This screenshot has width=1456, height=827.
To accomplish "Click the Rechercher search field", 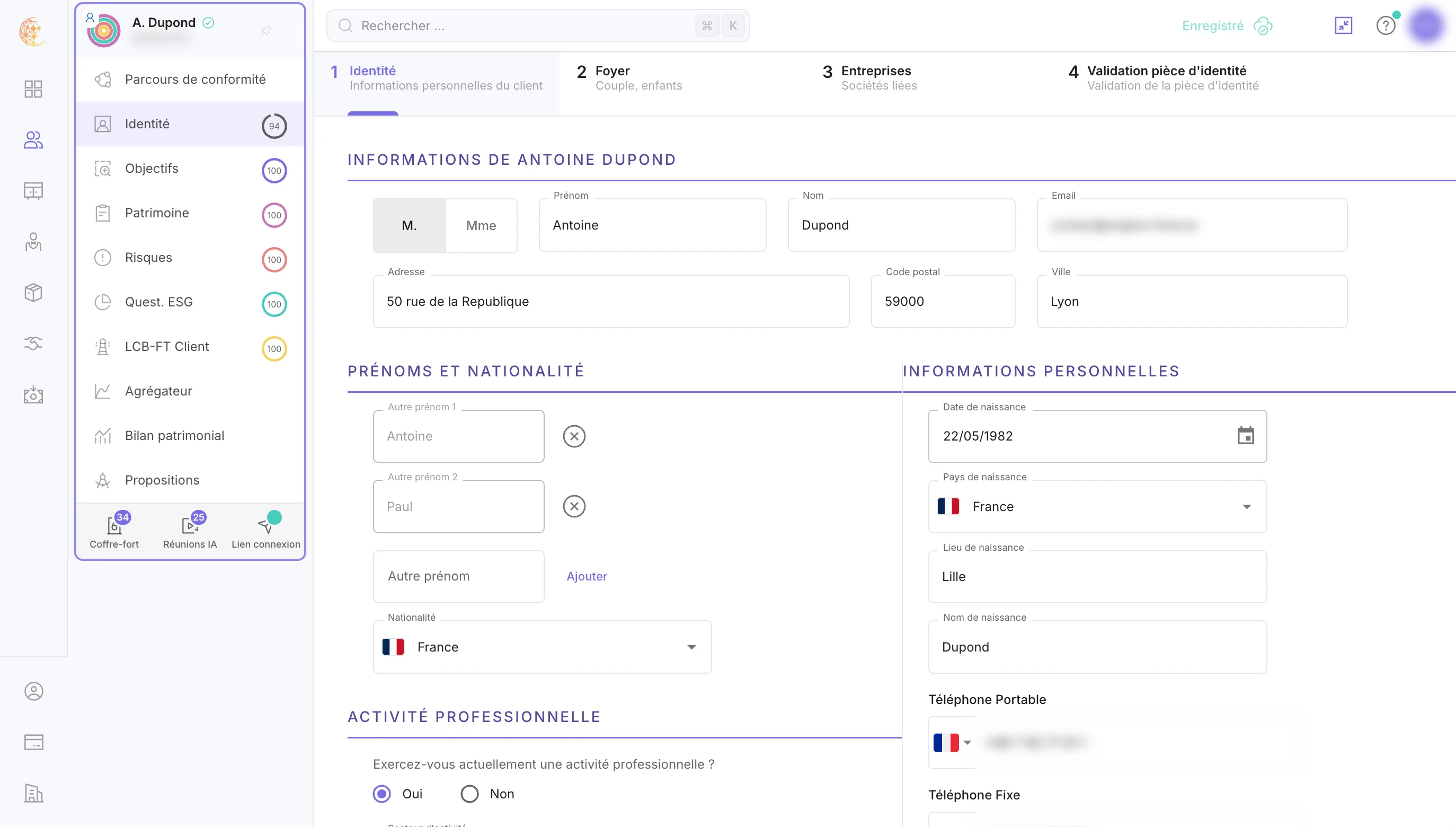I will click(x=538, y=25).
